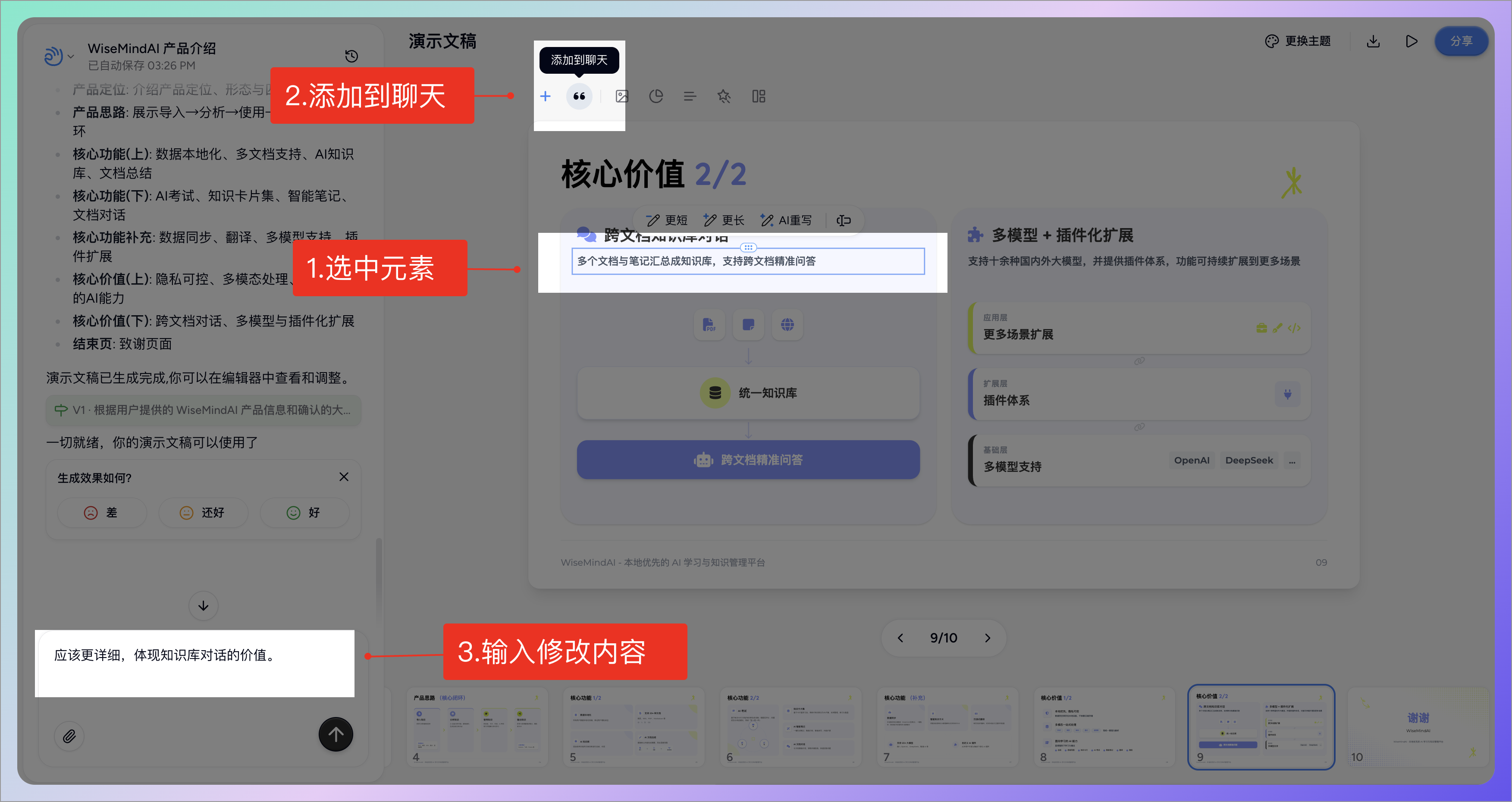The image size is (1512, 802).
Task: Open version history clock icon
Action: pos(351,56)
